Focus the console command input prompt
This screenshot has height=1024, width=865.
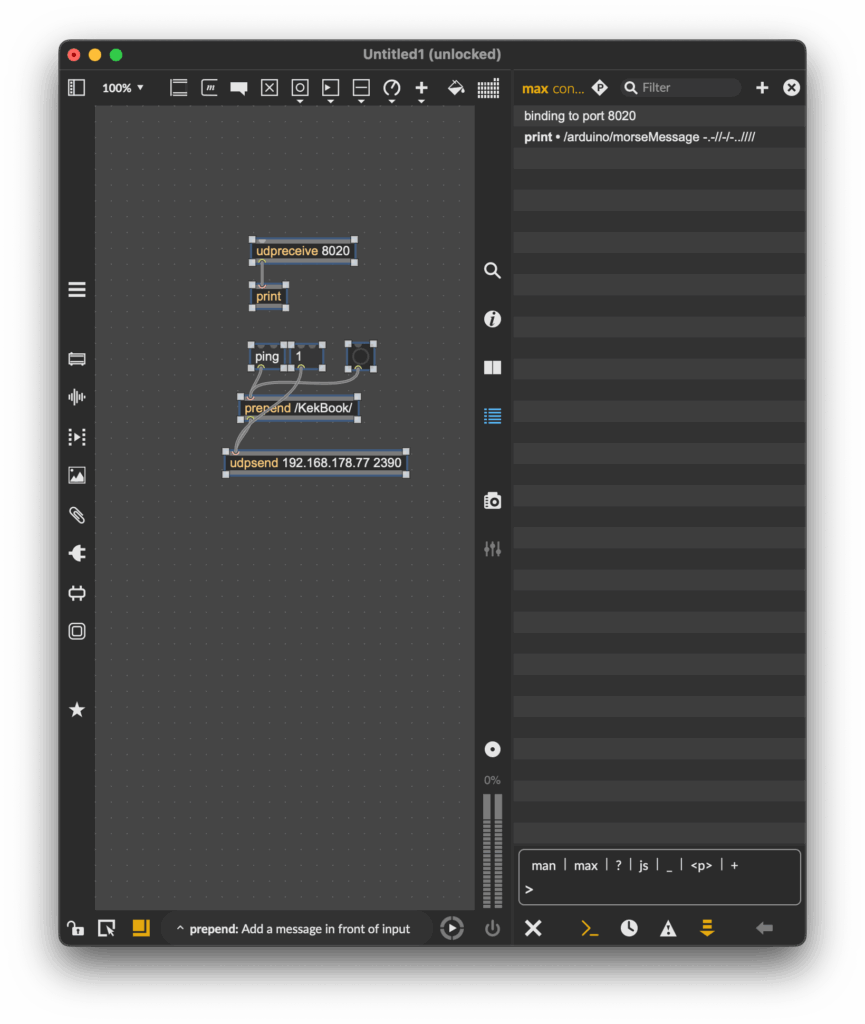pos(659,889)
